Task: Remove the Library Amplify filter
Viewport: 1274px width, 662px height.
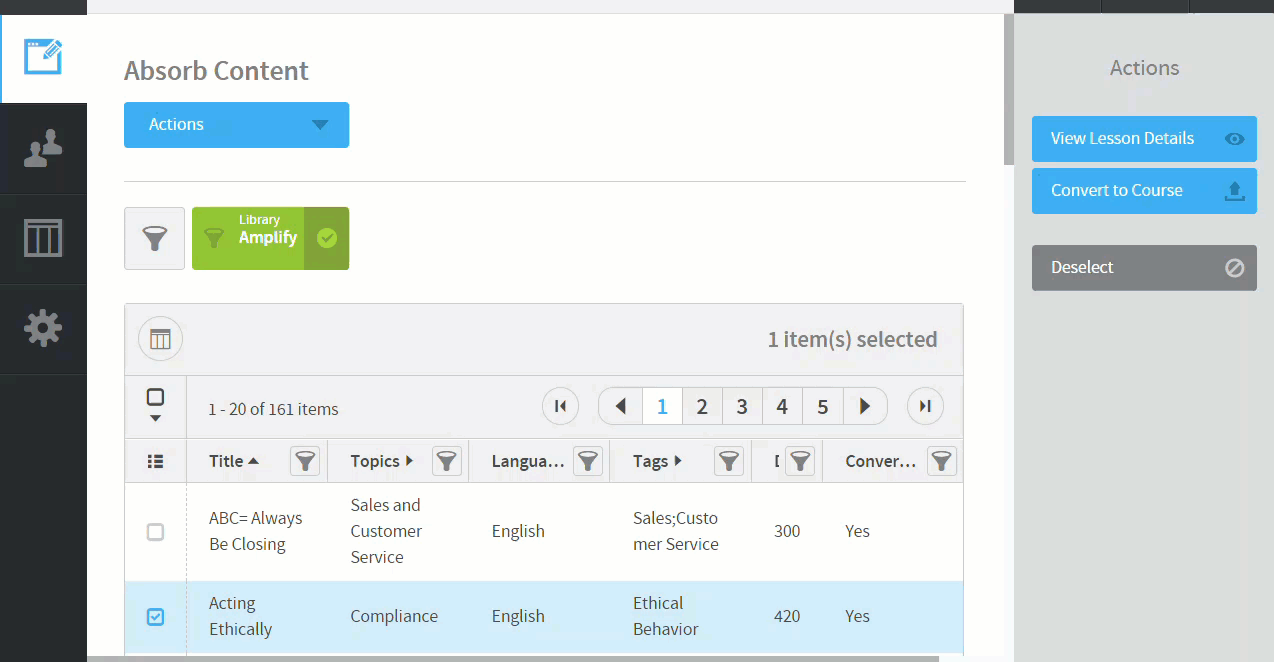Action: 327,238
